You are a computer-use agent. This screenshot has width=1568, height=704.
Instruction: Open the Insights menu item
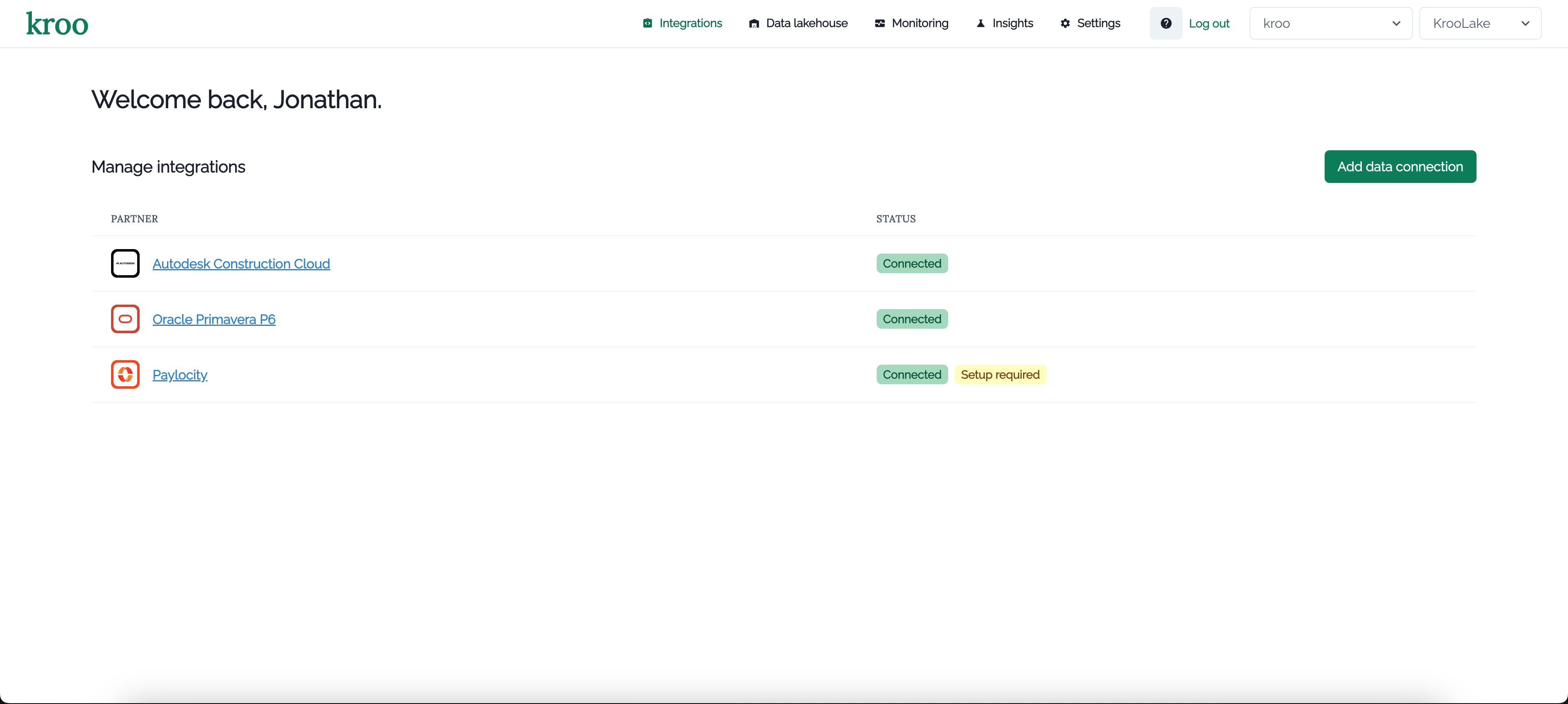click(1012, 23)
